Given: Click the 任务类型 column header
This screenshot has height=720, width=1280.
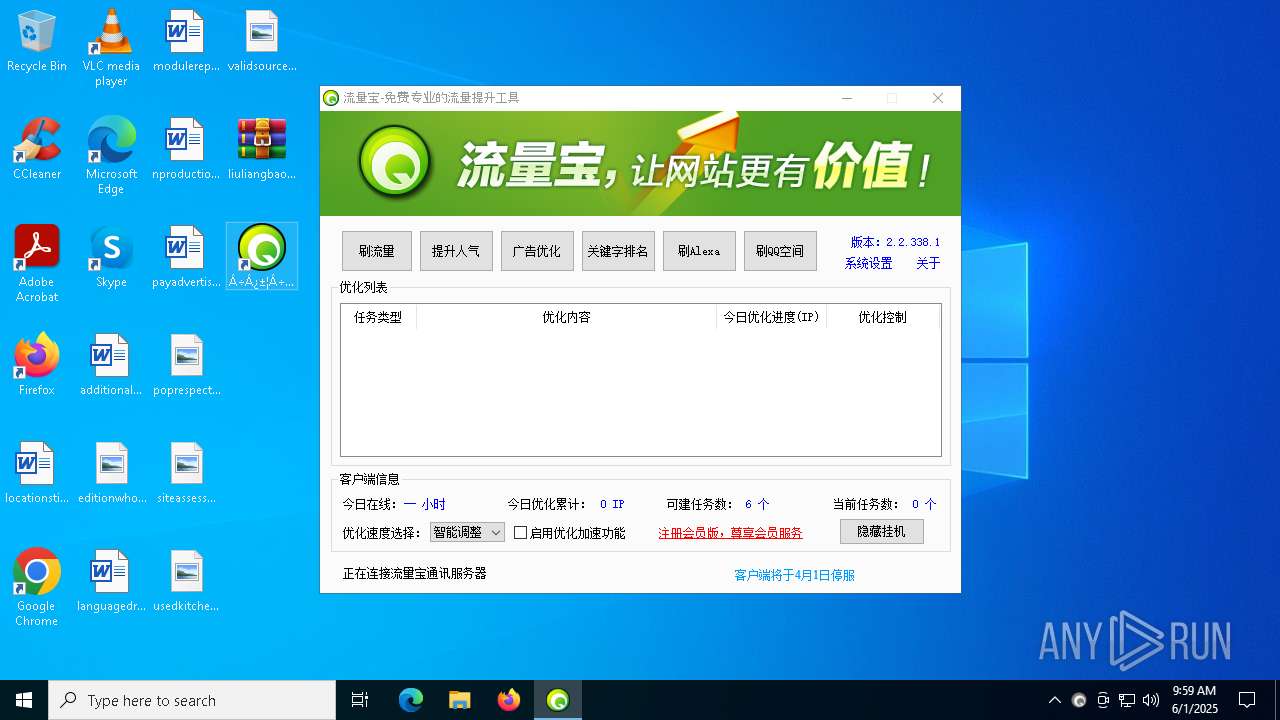Looking at the screenshot, I should [378, 317].
